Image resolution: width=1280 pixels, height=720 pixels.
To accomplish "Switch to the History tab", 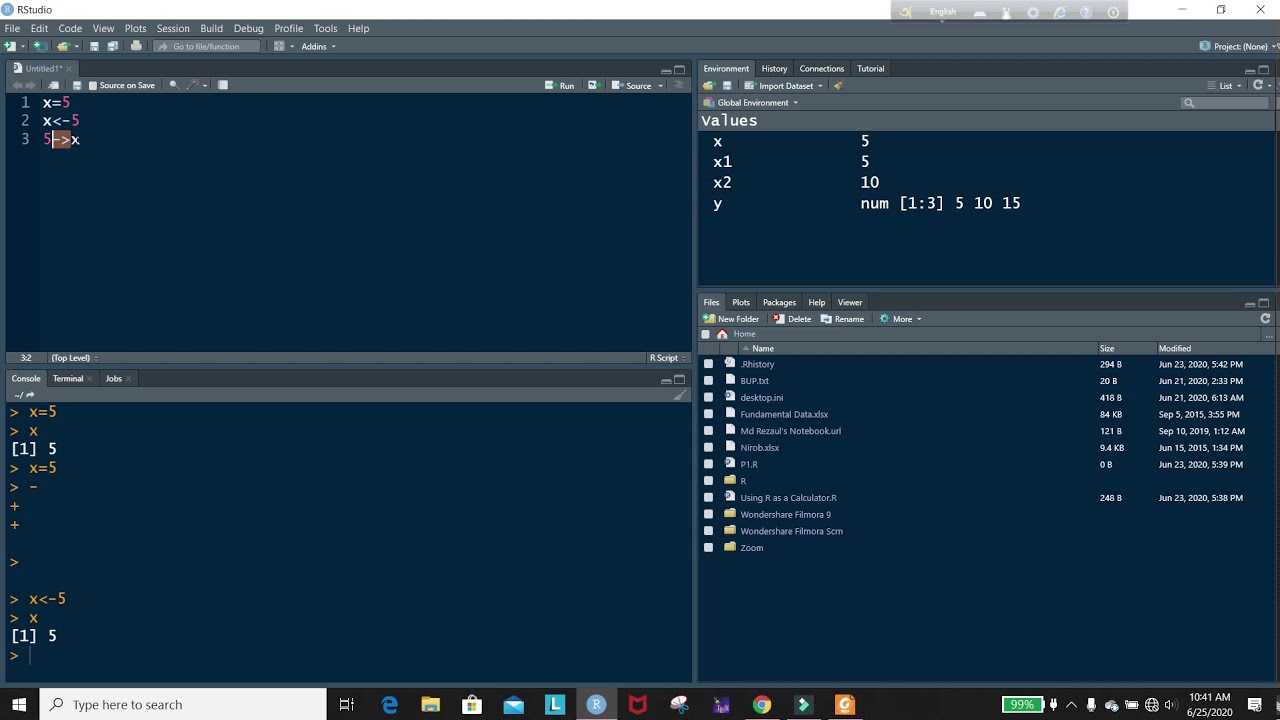I will click(774, 69).
